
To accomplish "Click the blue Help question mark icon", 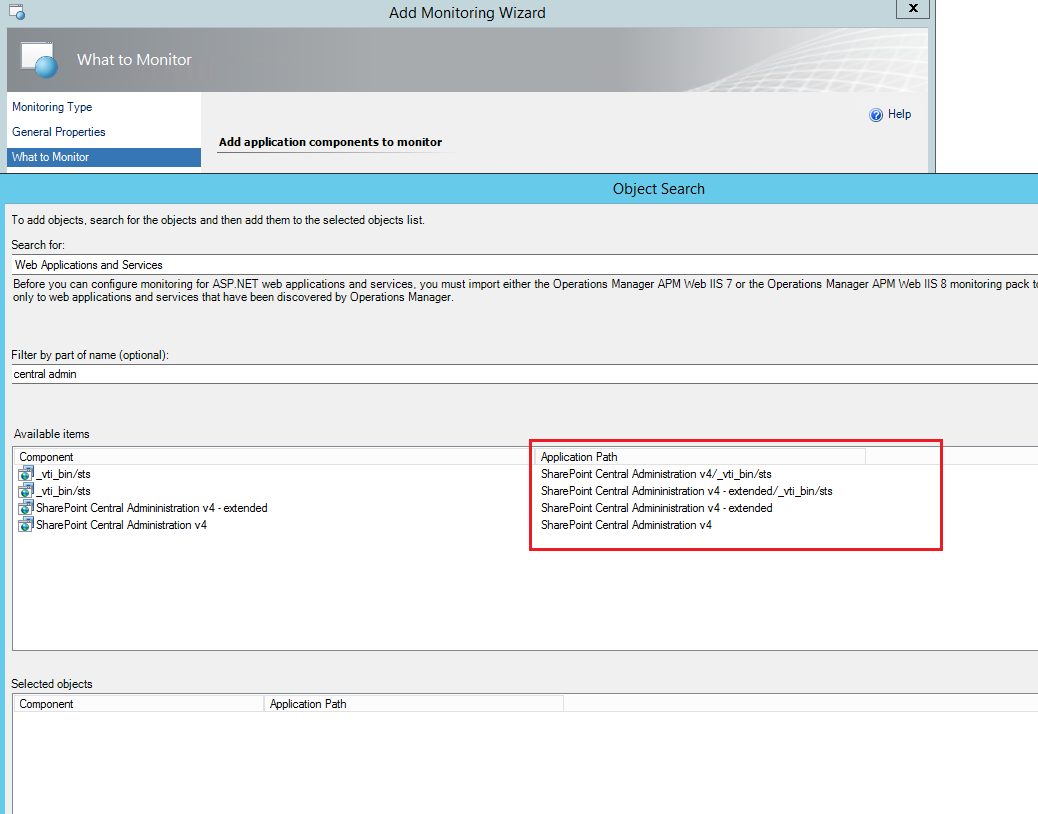I will point(876,115).
